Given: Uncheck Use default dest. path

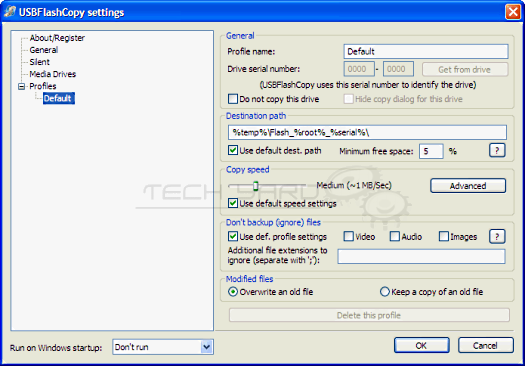Looking at the screenshot, I should click(x=233, y=150).
